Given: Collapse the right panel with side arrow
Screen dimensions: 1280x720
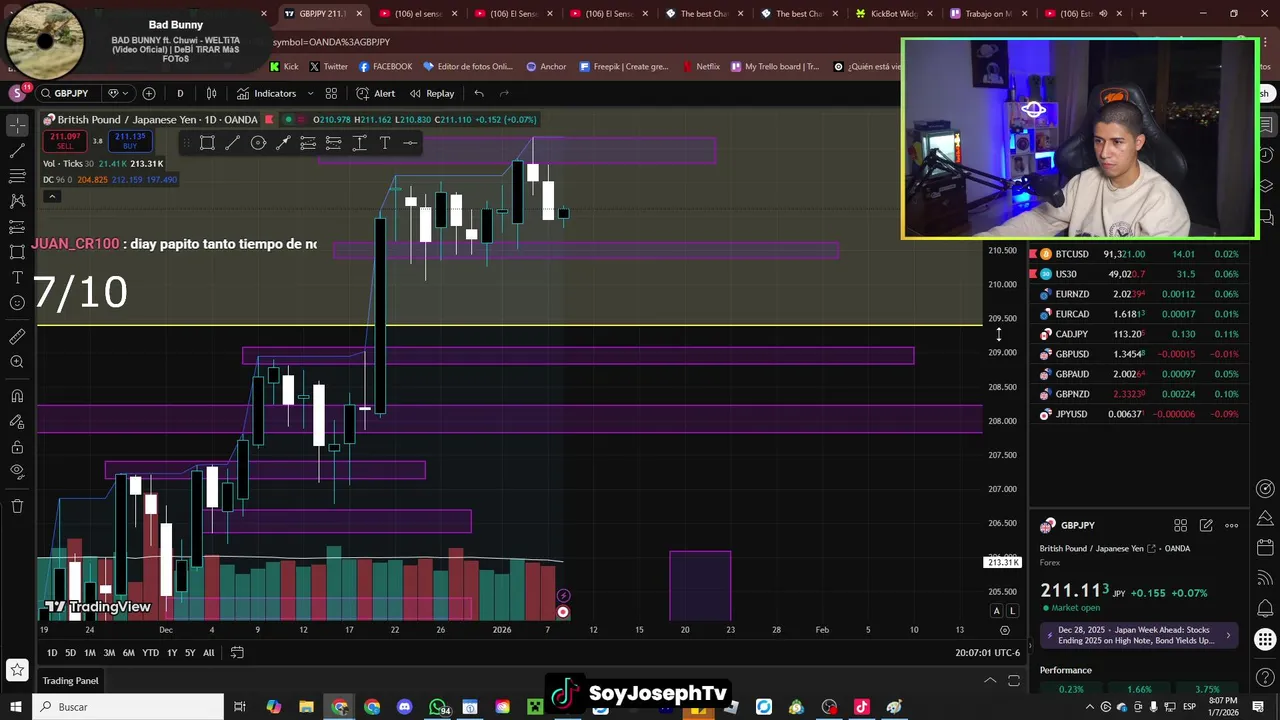Looking at the screenshot, I should [x=1029, y=646].
